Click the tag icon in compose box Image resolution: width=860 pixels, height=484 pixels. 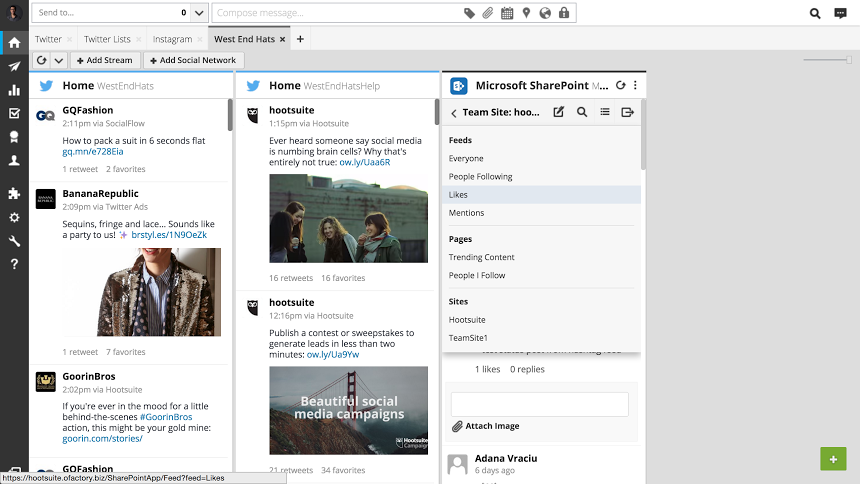(x=469, y=13)
